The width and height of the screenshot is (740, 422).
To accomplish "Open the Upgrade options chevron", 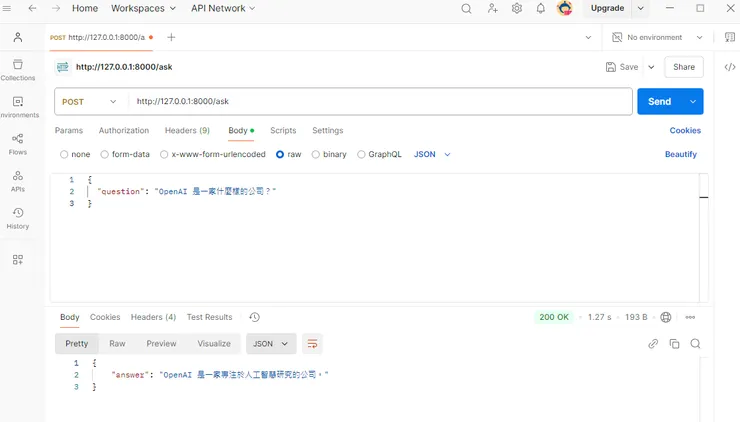I will [640, 8].
